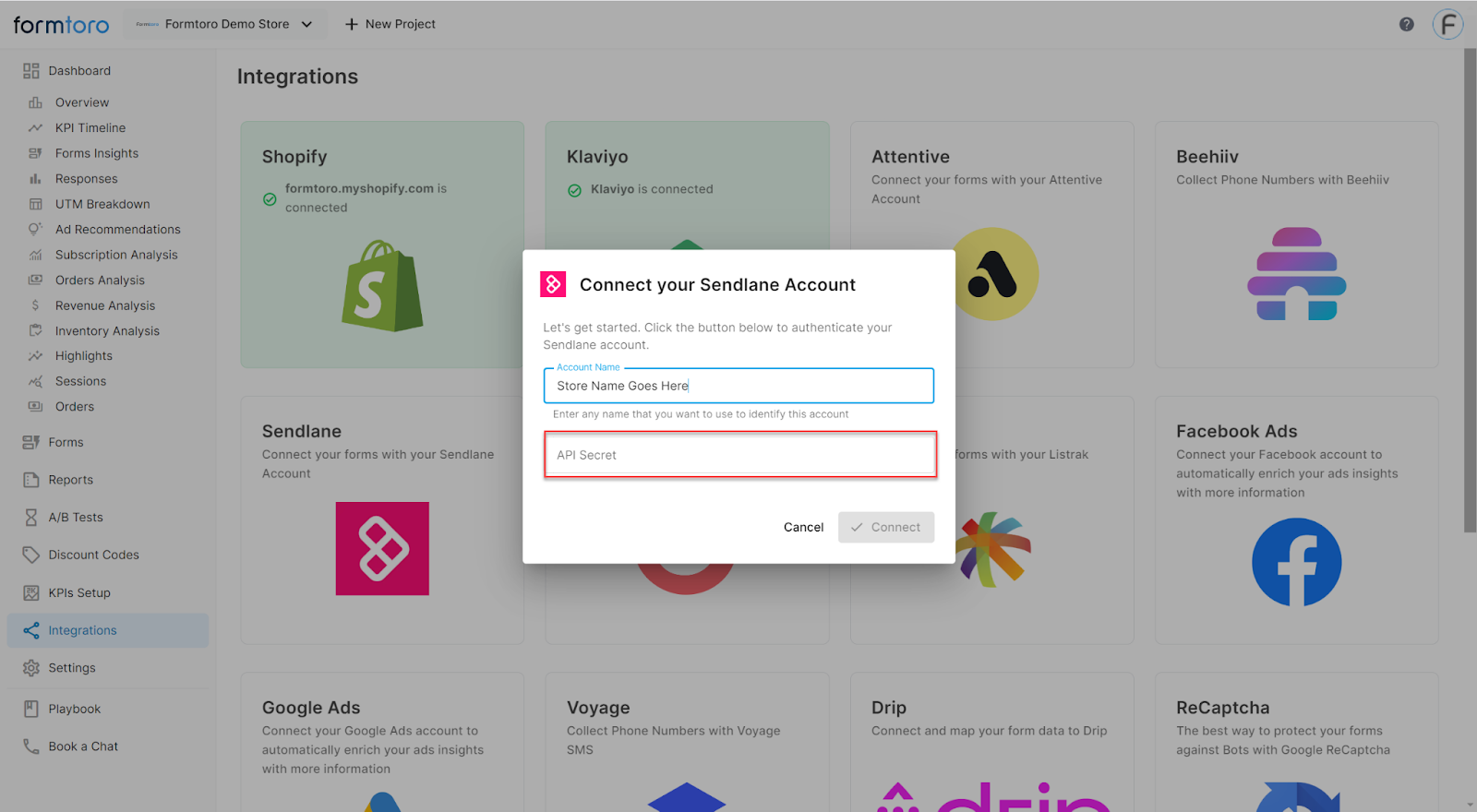Screen dimensions: 1477x812
Task: Click the Discount Codes tag icon
Action: pyautogui.click(x=31, y=555)
